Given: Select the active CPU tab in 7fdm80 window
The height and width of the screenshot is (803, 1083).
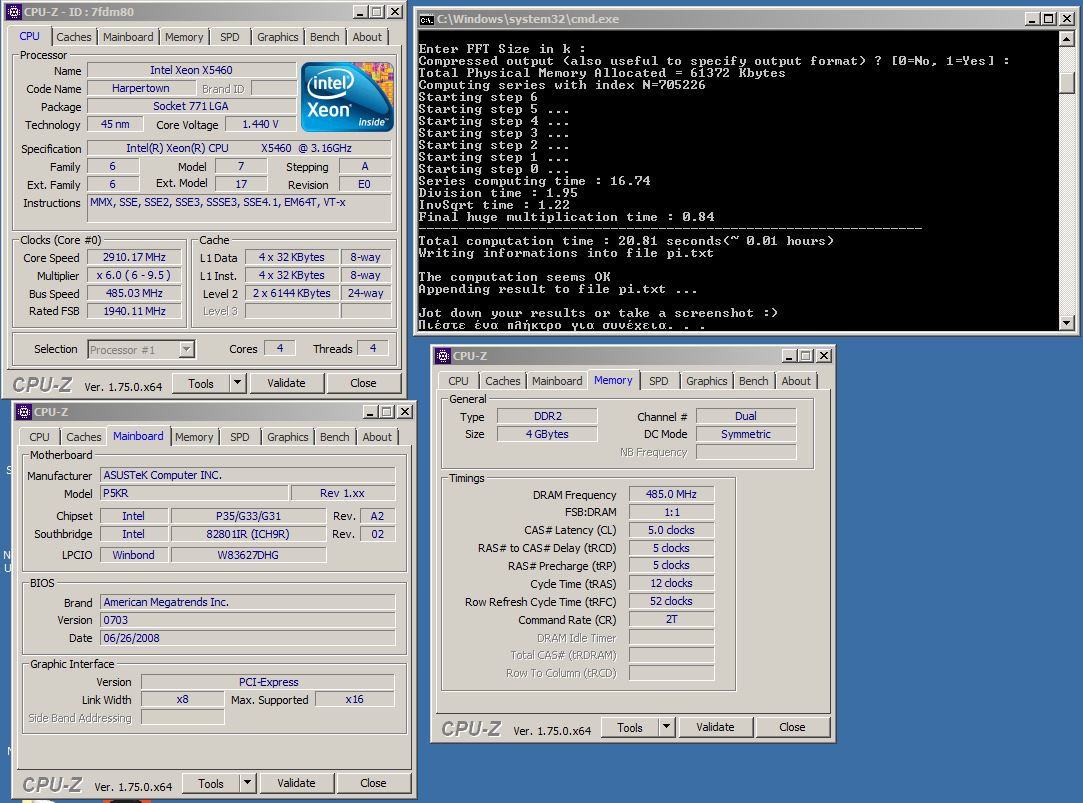Looking at the screenshot, I should tap(29, 36).
